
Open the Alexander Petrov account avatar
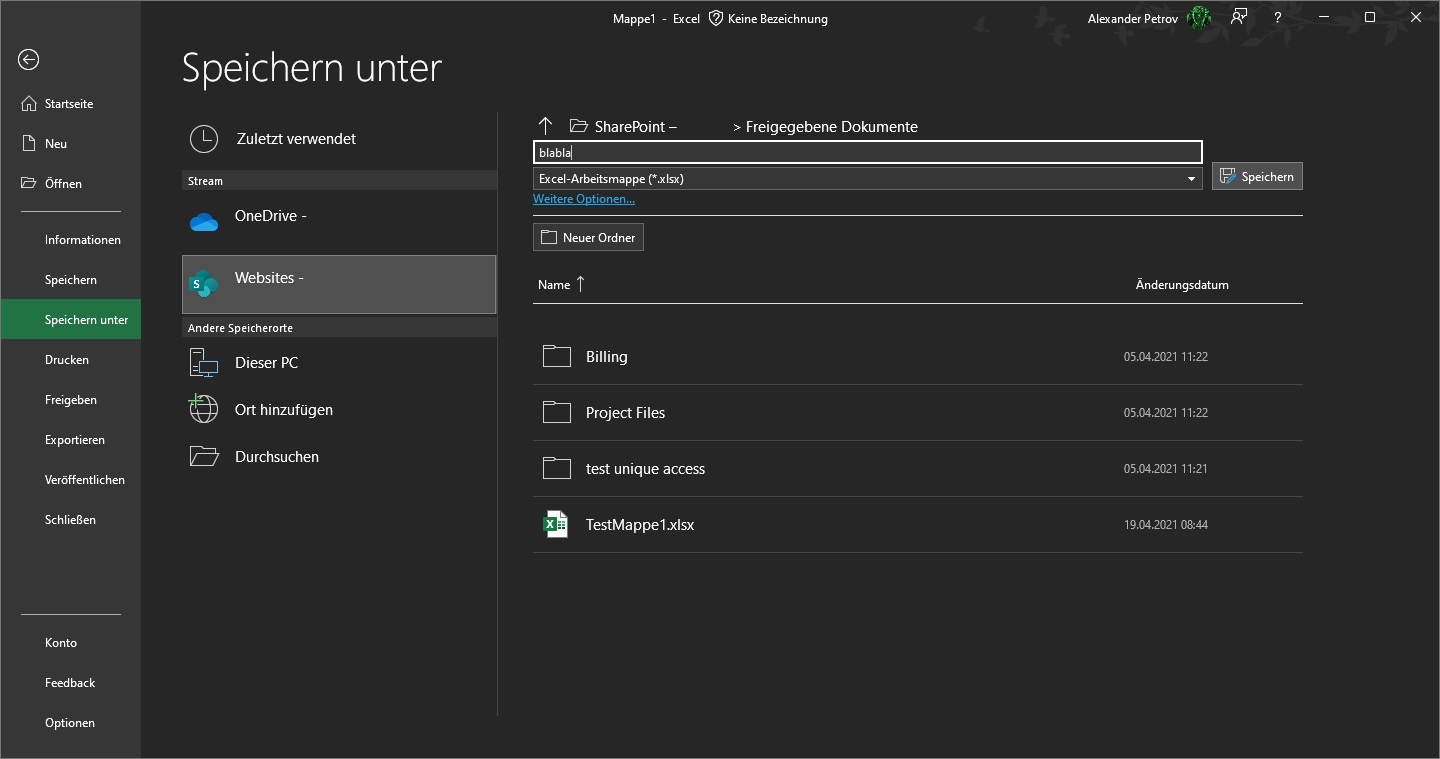[1199, 18]
